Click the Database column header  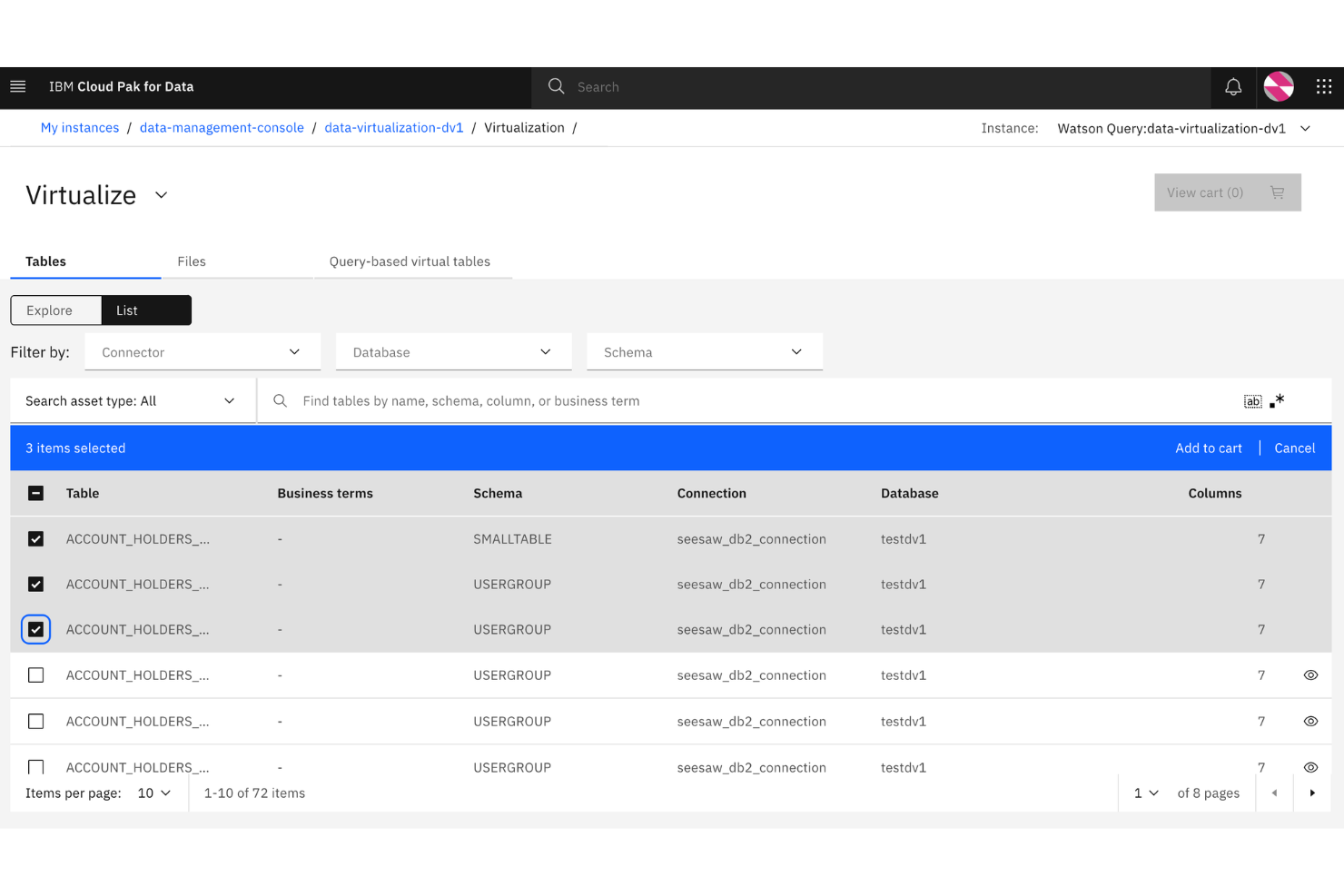(x=910, y=494)
